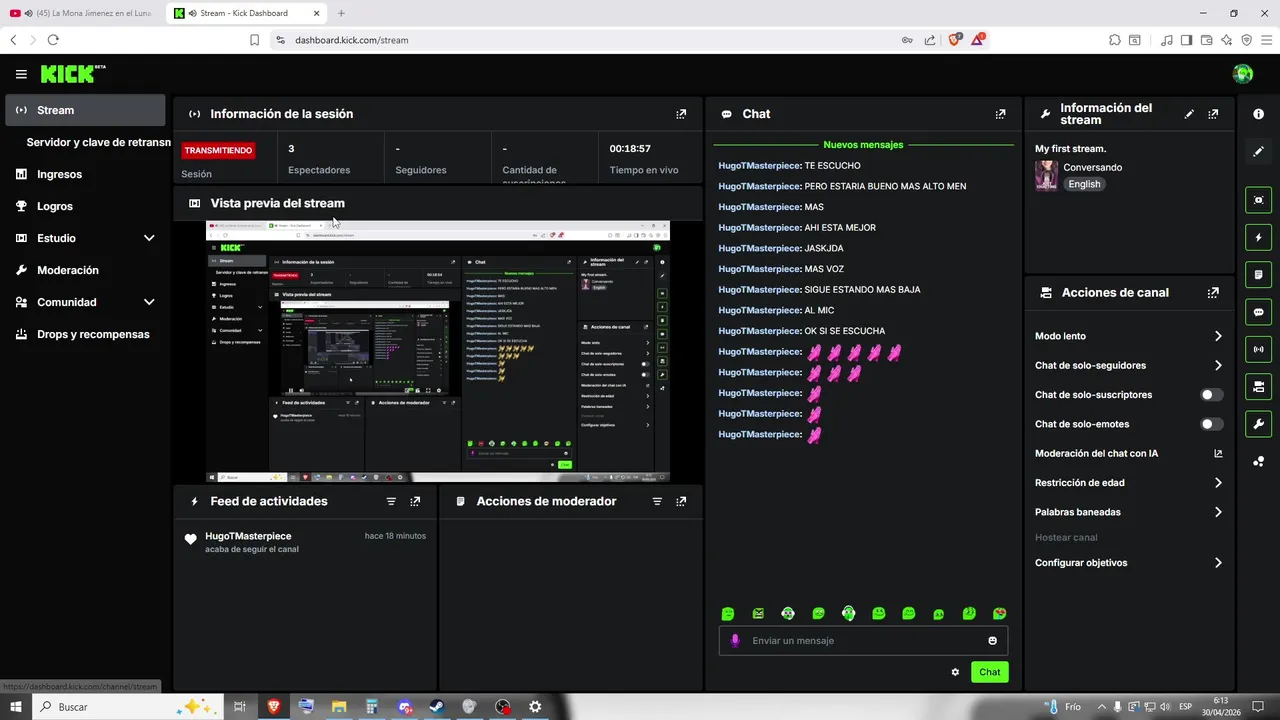Viewport: 1280px width, 720px height.
Task: Toggle the broadcast session info widget in right rail
Action: (x=1259, y=349)
